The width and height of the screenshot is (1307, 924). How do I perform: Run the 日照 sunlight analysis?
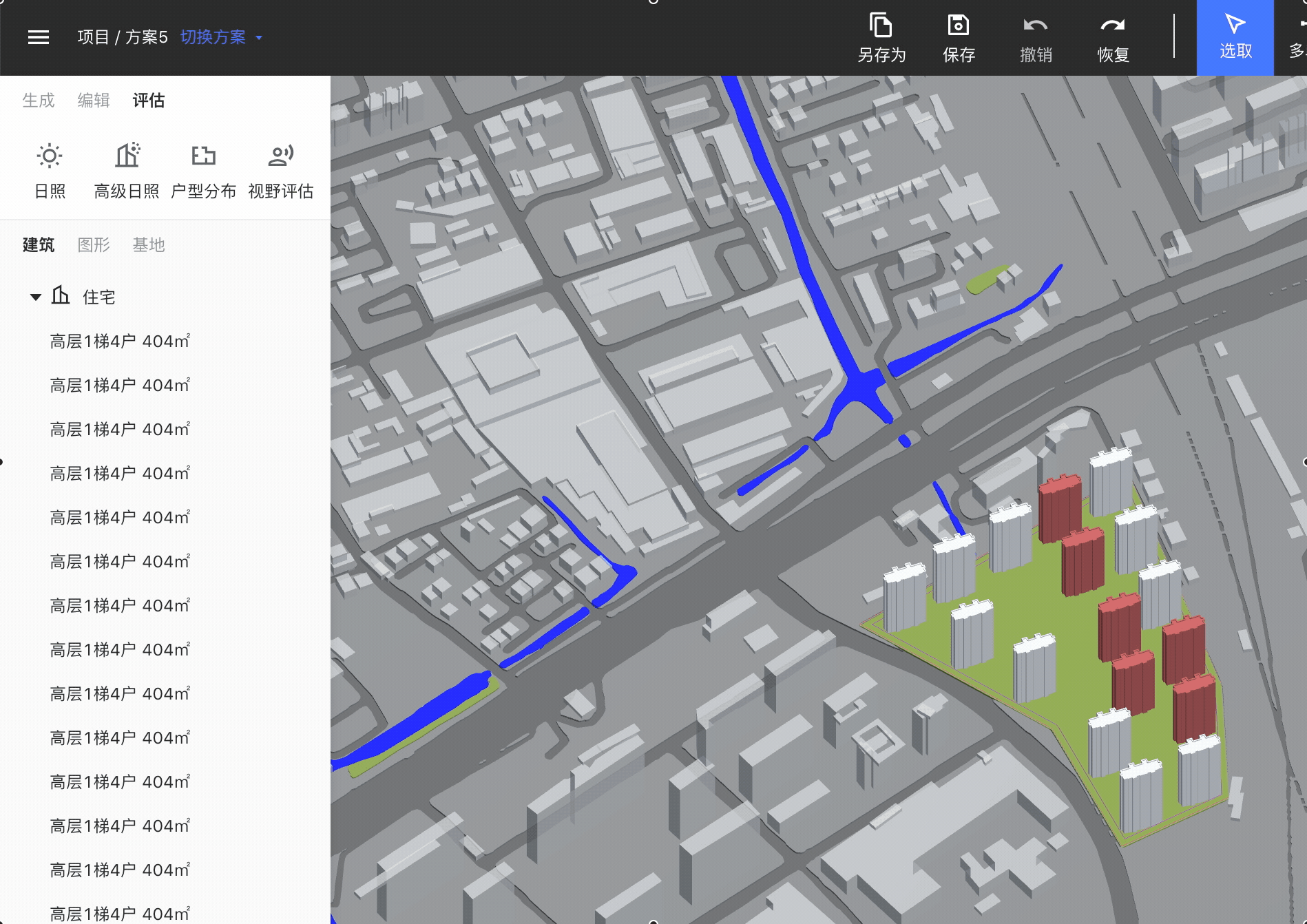tap(50, 171)
